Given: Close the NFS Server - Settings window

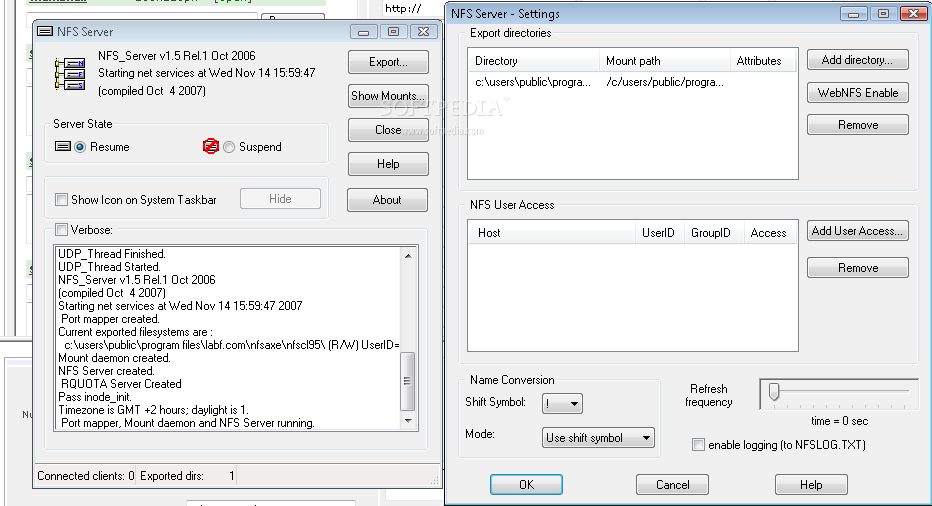Looking at the screenshot, I should 913,13.
